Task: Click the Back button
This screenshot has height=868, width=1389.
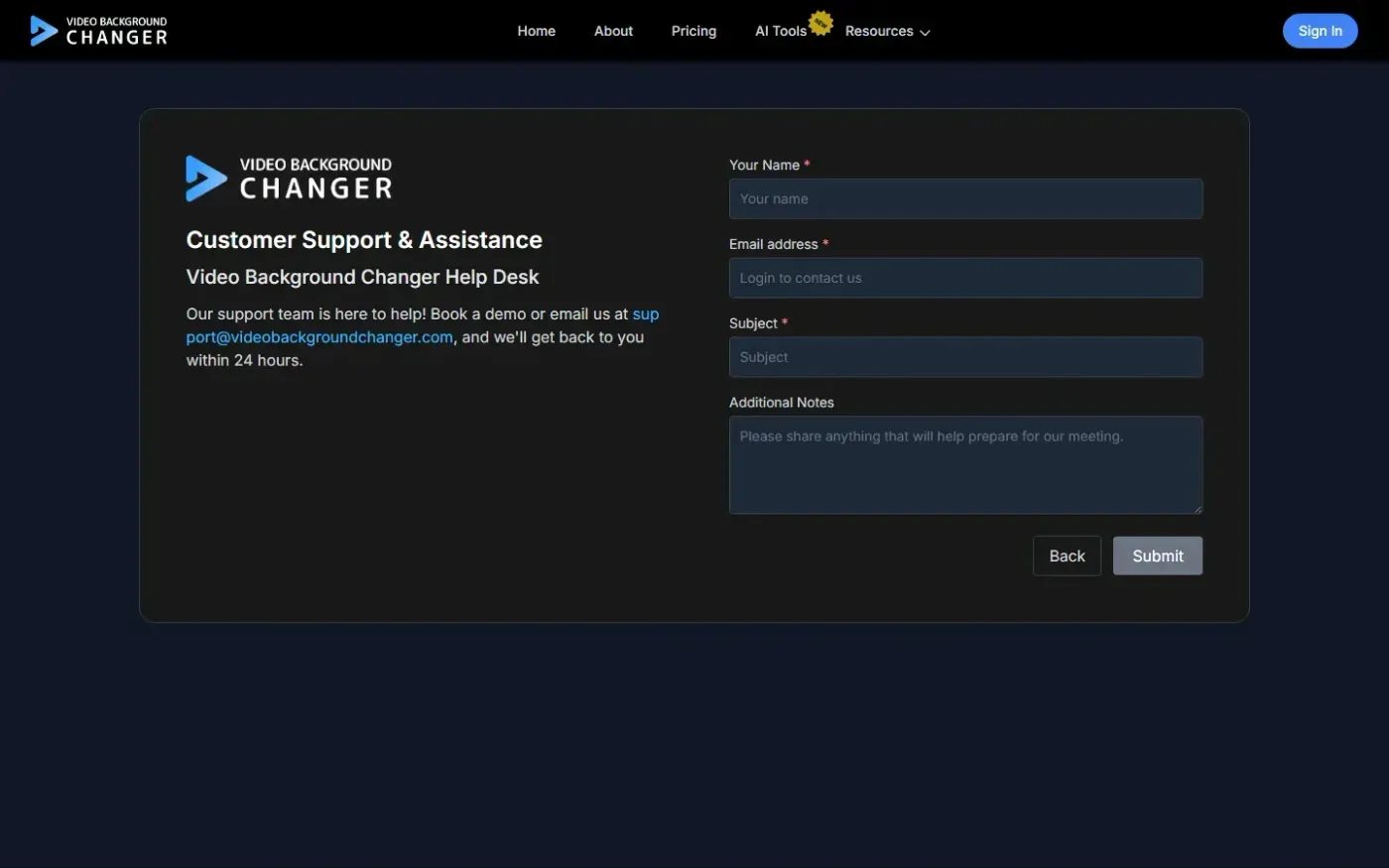Action: [x=1067, y=556]
